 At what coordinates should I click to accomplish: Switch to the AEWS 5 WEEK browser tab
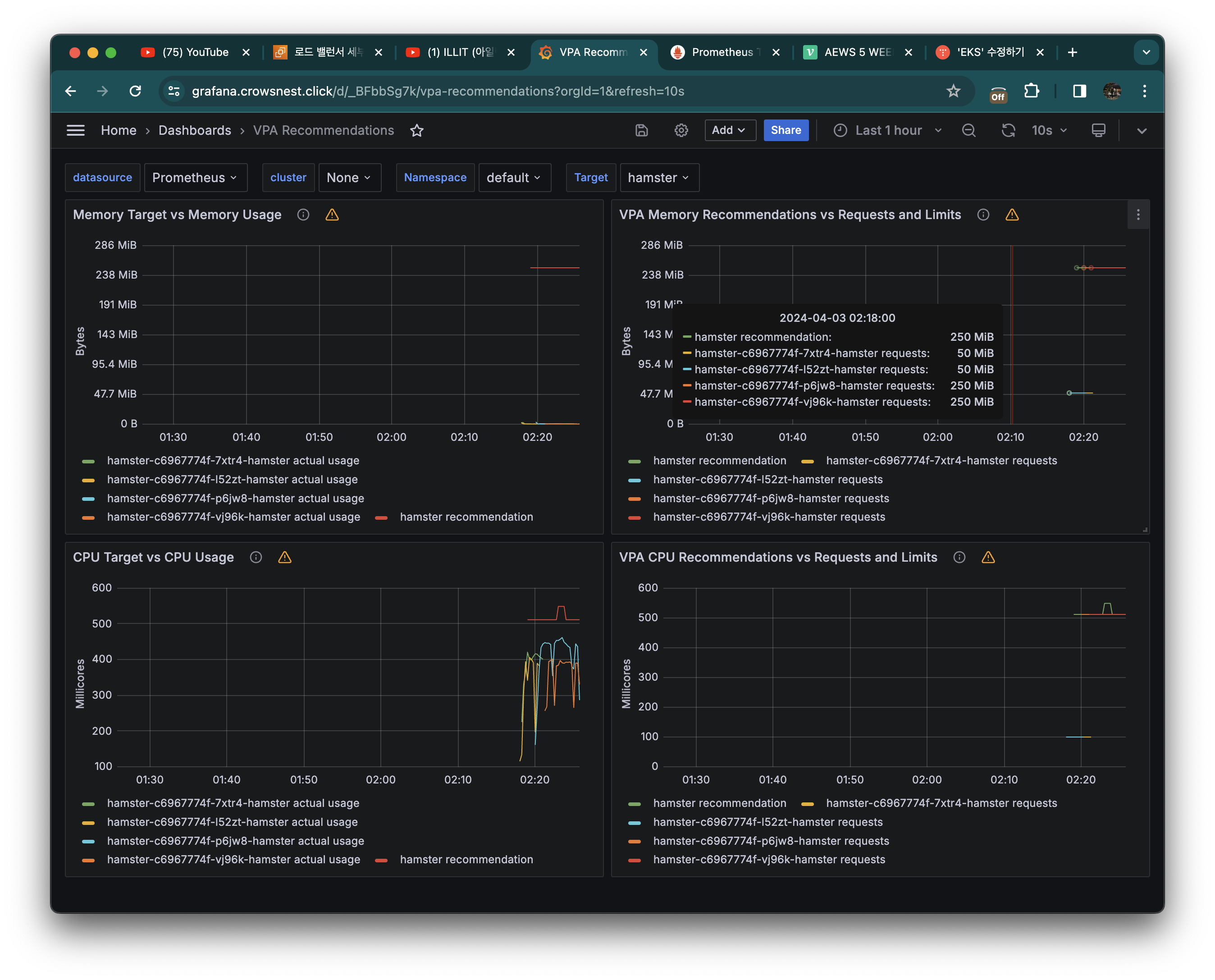(856, 52)
